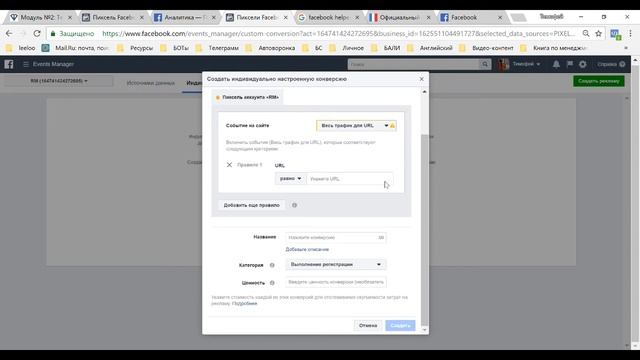Switch to browser tab 'facebook helper'
The width and height of the screenshot is (640, 360).
tap(329, 18)
